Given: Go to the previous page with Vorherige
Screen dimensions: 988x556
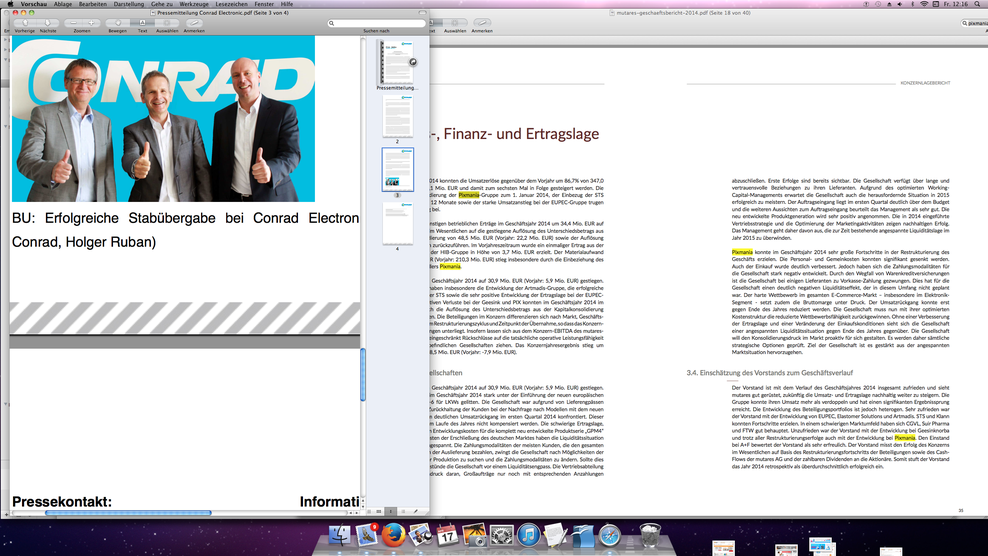Looking at the screenshot, I should pos(25,23).
